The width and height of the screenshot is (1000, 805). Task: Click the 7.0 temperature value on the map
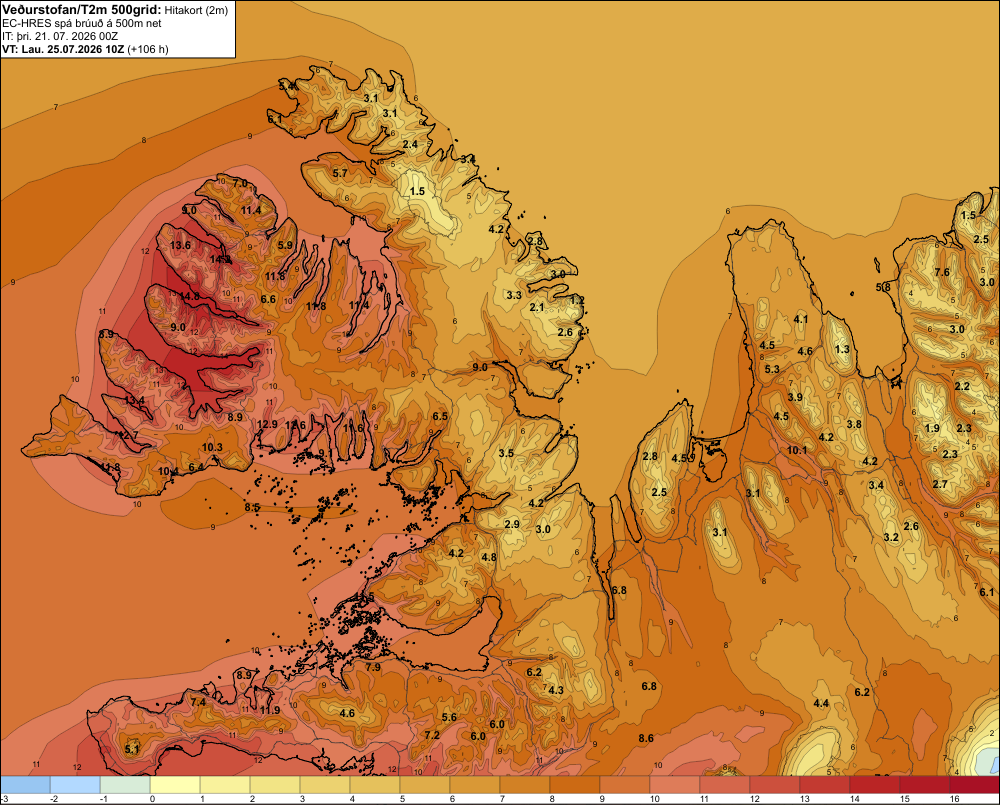tap(240, 183)
